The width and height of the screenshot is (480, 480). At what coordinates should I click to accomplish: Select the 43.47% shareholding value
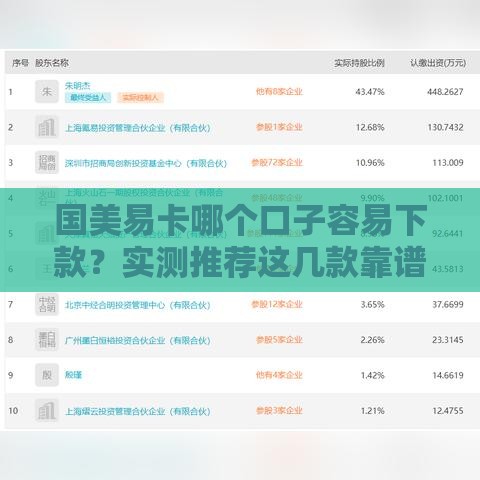(x=370, y=92)
